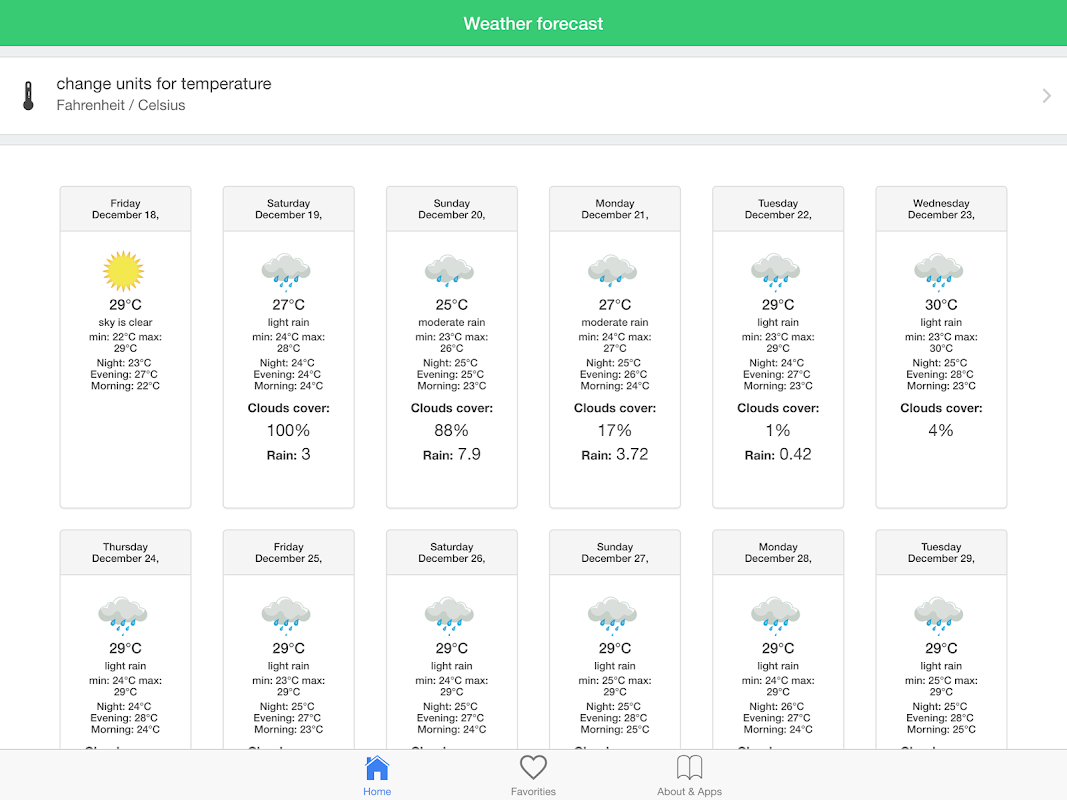Click Night: 26°C on Monday December 28
Screen dimensions: 1067x800
point(776,707)
